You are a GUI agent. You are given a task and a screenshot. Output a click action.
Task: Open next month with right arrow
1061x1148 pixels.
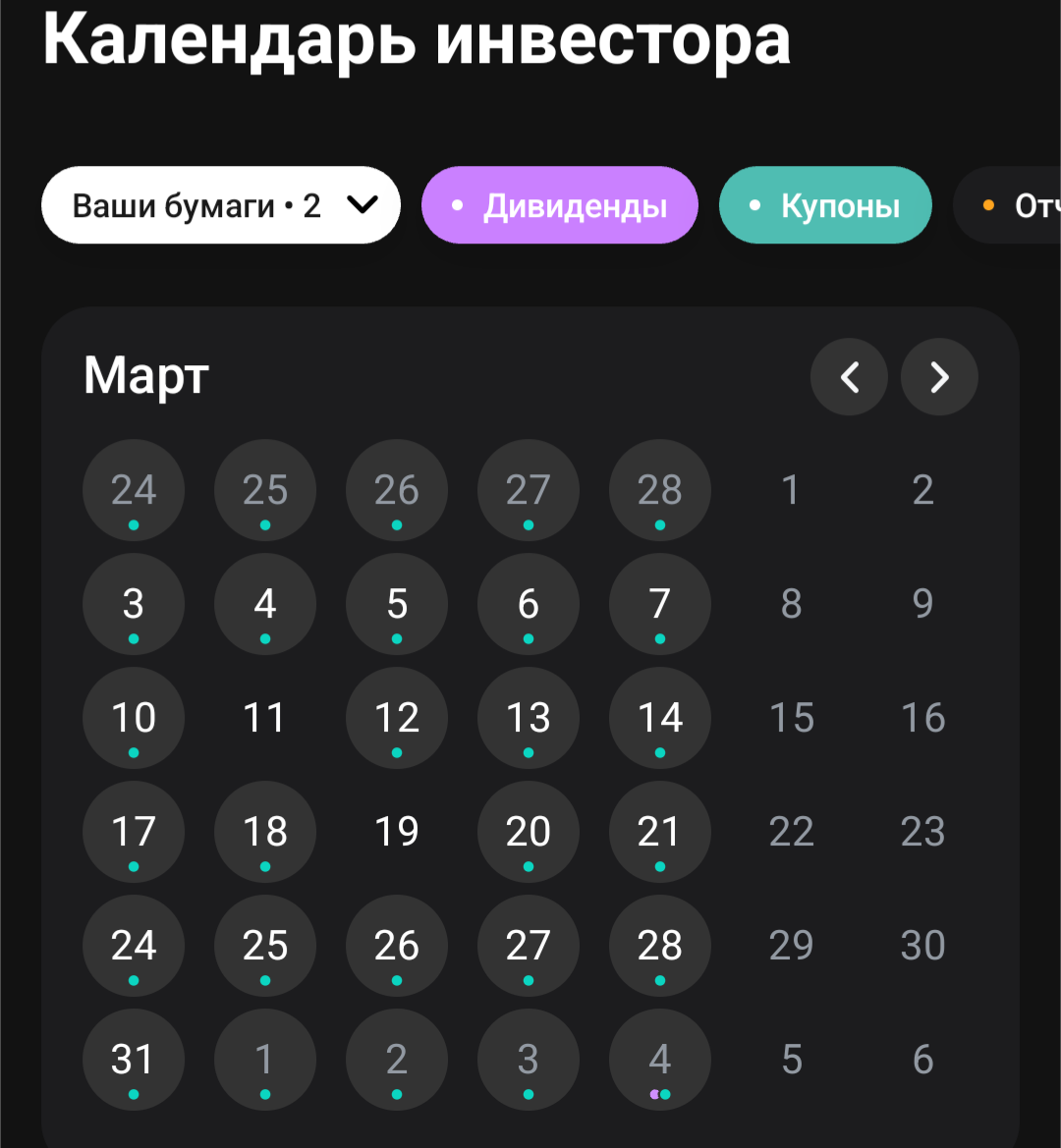pyautogui.click(x=938, y=377)
